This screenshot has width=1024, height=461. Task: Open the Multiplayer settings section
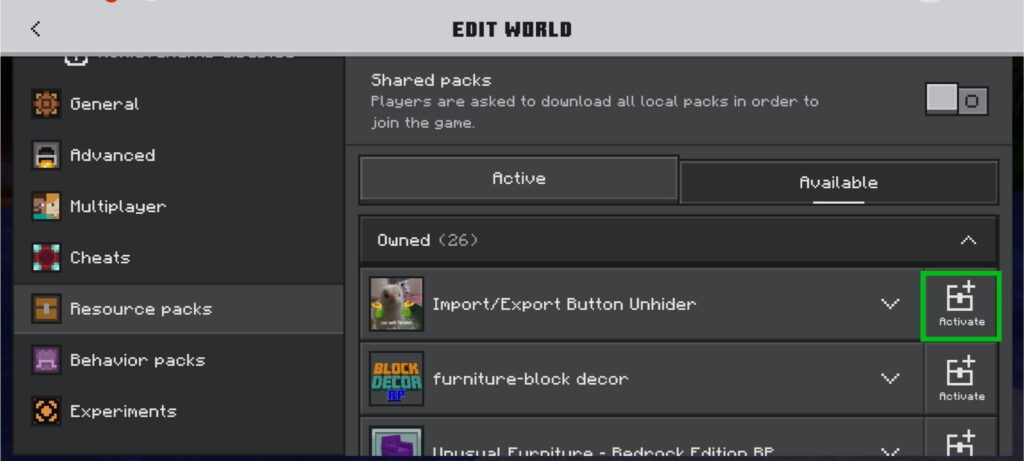(178, 206)
